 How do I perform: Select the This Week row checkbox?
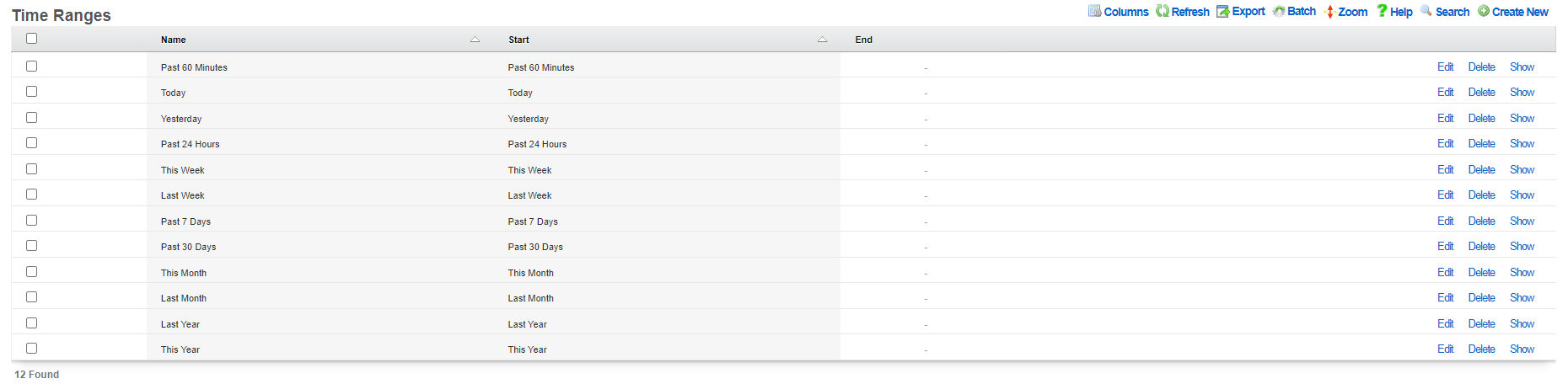point(31,168)
